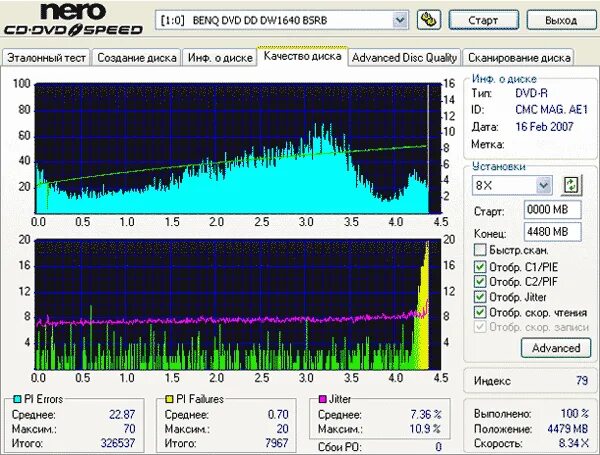The image size is (600, 455).
Task: Switch to the Эталонный тест tab
Action: (46, 58)
